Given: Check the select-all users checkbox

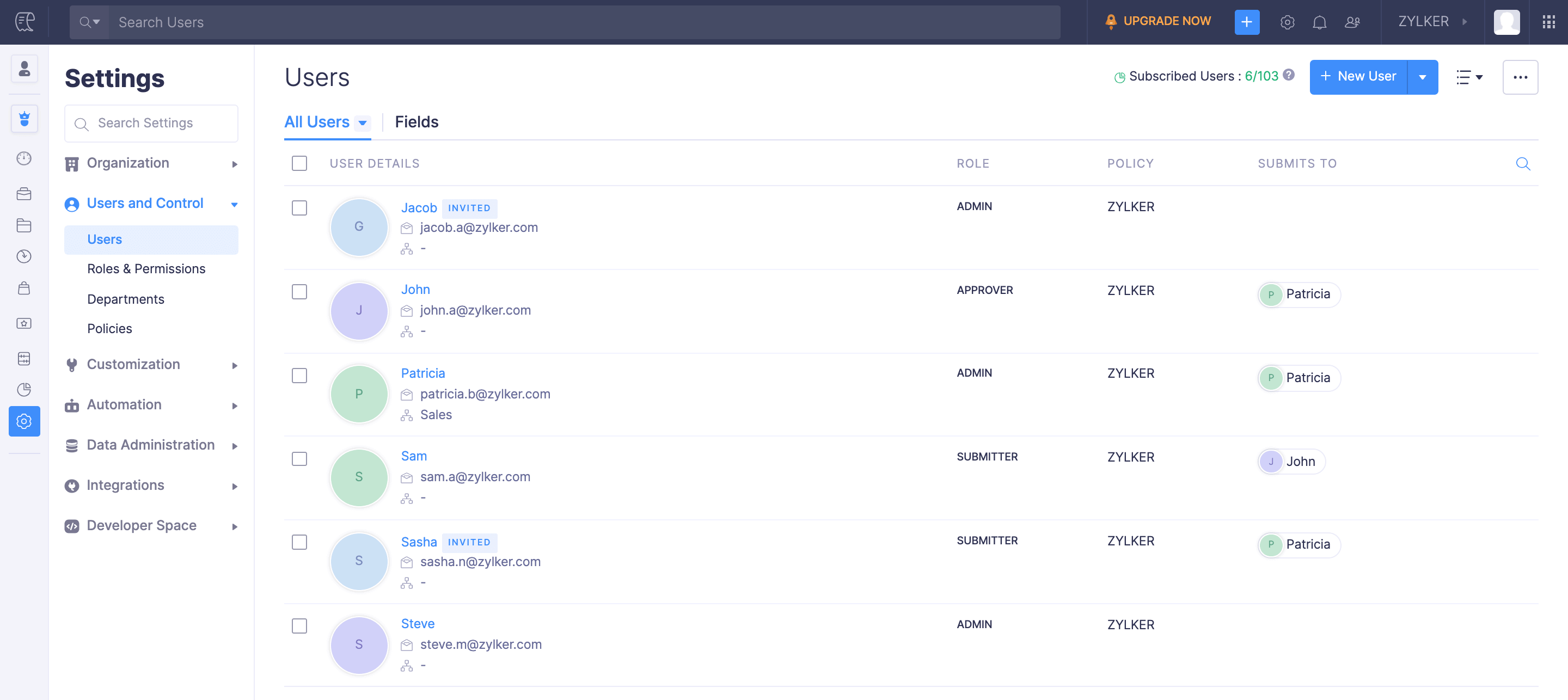Looking at the screenshot, I should [299, 163].
